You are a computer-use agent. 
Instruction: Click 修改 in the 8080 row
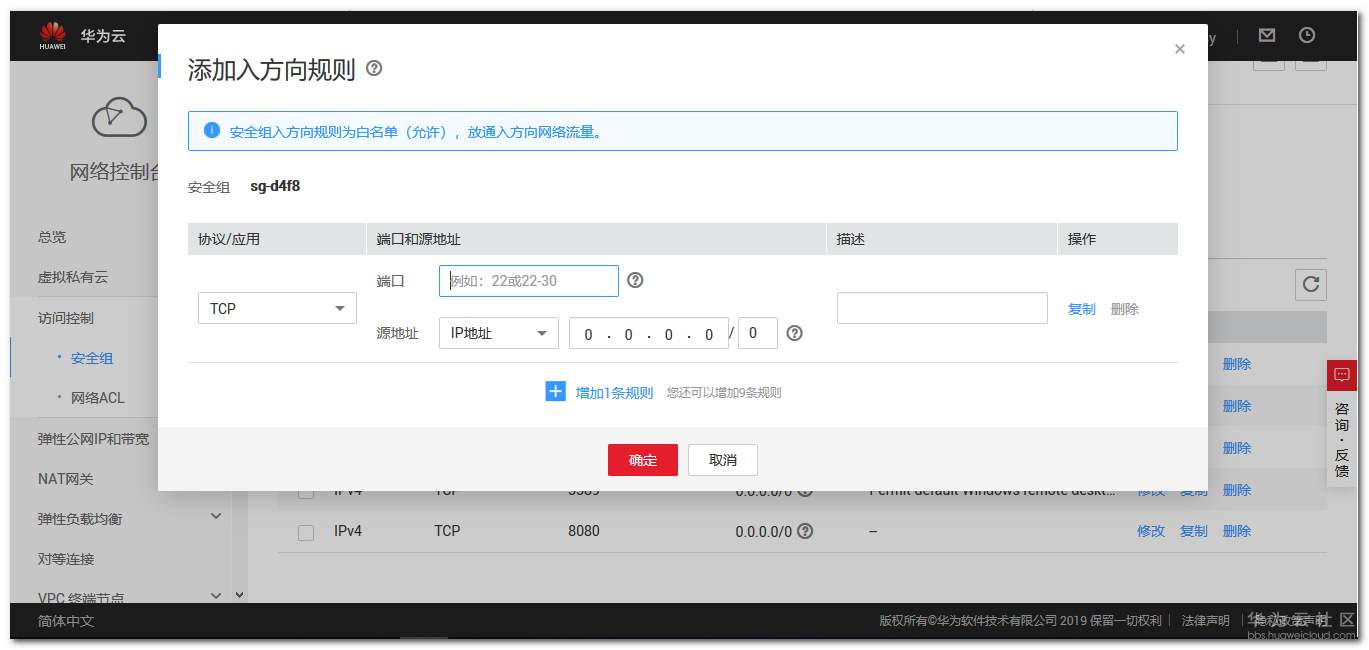tap(1151, 531)
